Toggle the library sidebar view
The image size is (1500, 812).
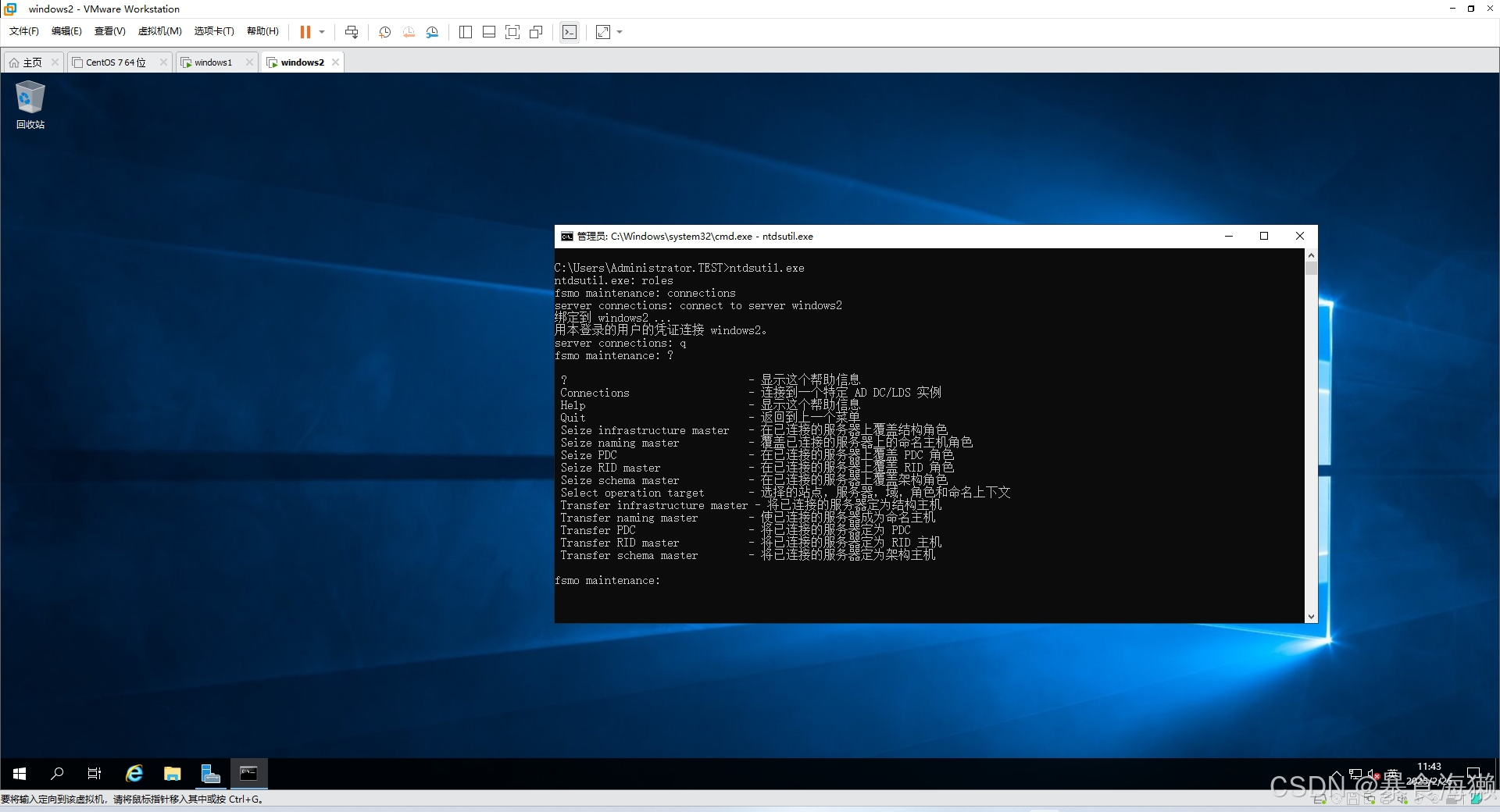(x=466, y=32)
